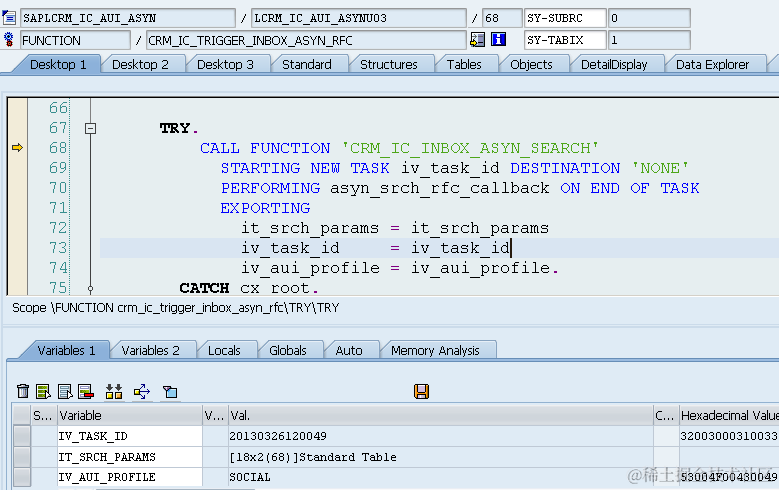
Task: Open the Standard tab
Action: [307, 65]
